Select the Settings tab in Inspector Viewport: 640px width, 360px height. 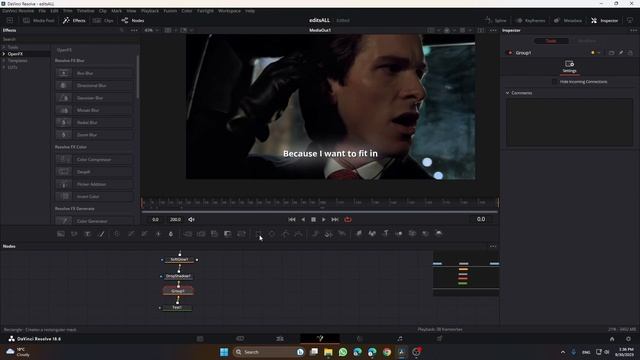click(x=569, y=67)
